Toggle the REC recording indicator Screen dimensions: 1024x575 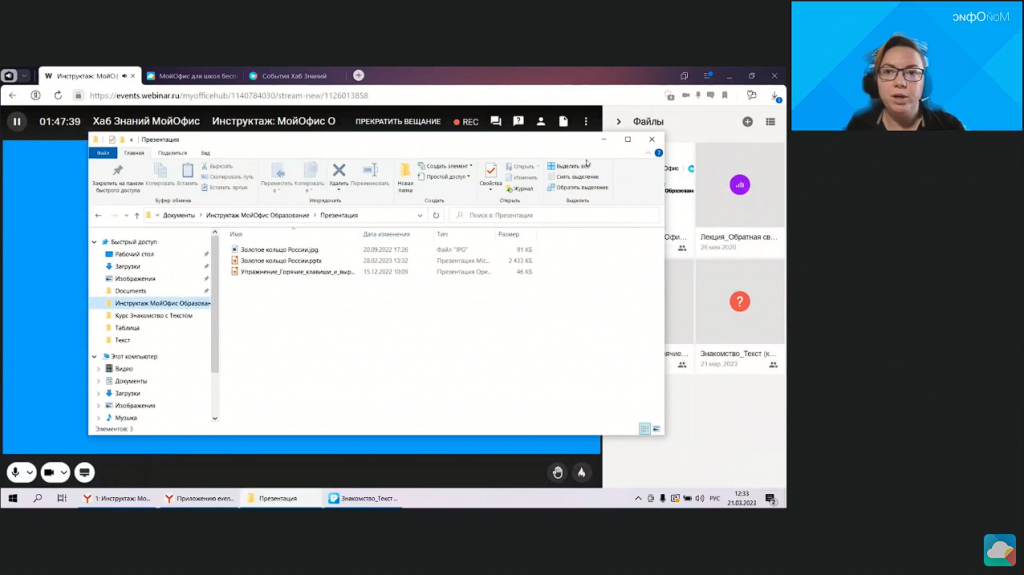tap(466, 122)
